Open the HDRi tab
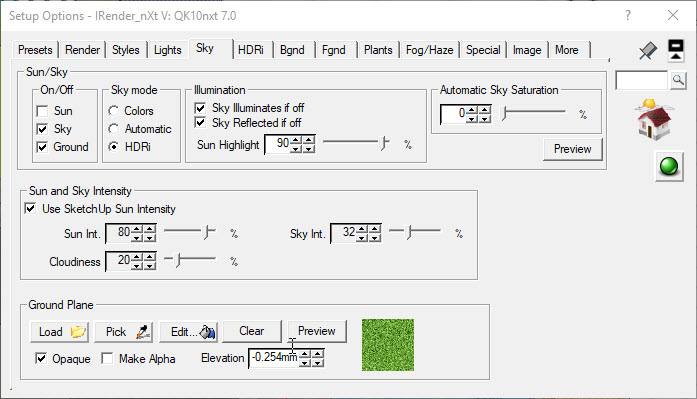This screenshot has width=697, height=399. pos(251,50)
